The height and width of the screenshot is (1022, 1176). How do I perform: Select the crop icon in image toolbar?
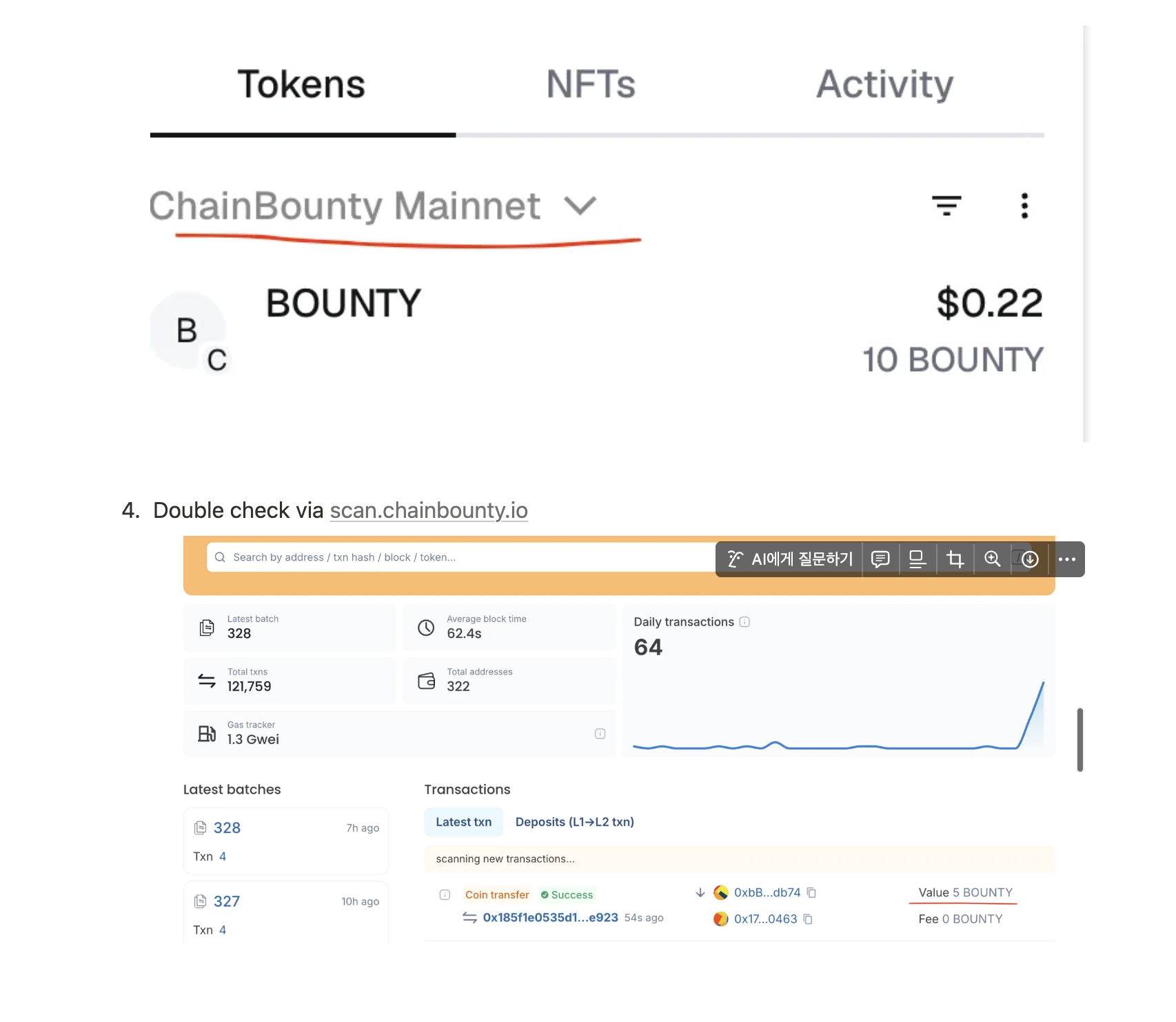[955, 559]
